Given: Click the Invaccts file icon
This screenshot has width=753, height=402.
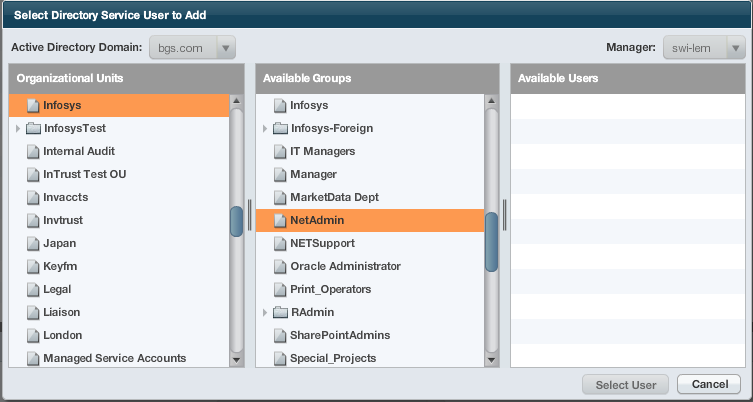Looking at the screenshot, I should tap(33, 198).
